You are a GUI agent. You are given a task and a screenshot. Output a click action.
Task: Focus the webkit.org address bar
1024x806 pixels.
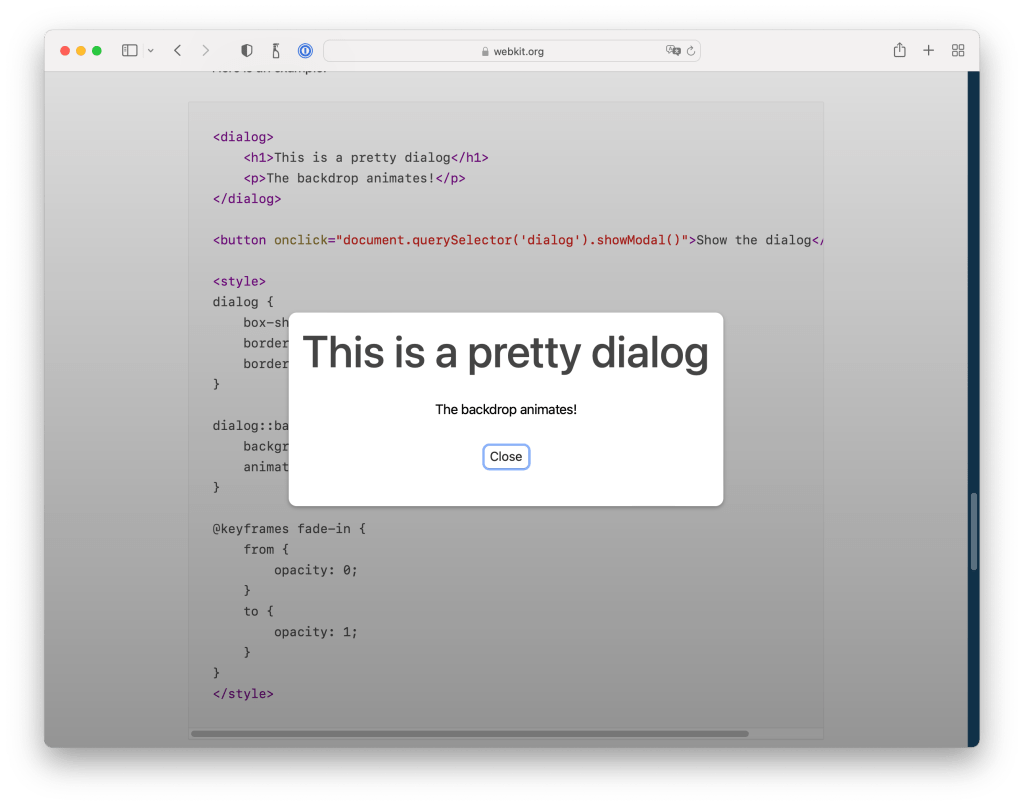512,51
